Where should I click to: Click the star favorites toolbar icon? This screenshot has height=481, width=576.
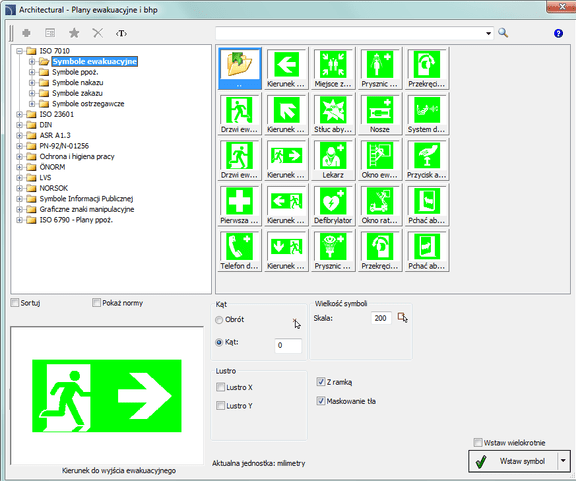point(74,33)
